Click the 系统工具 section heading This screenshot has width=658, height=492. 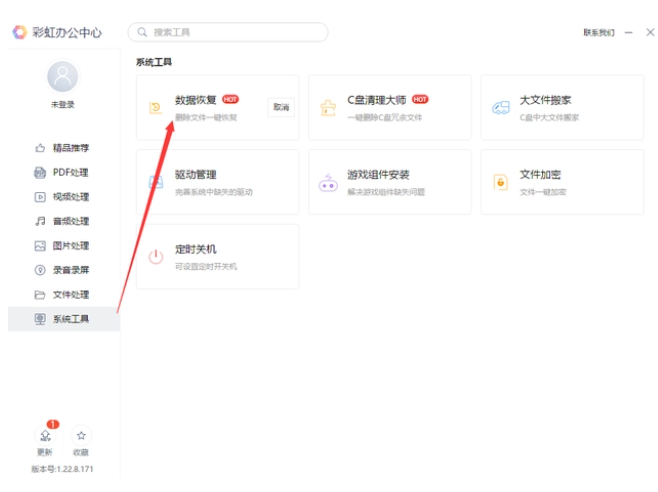[x=154, y=62]
